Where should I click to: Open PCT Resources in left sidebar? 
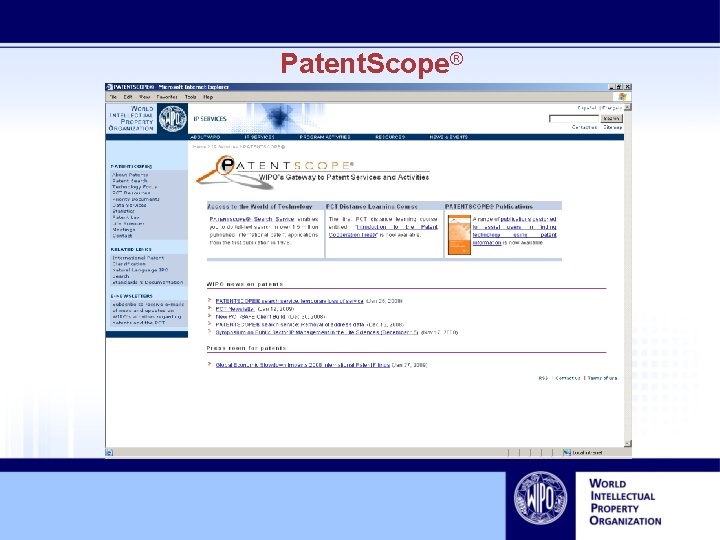[131, 193]
